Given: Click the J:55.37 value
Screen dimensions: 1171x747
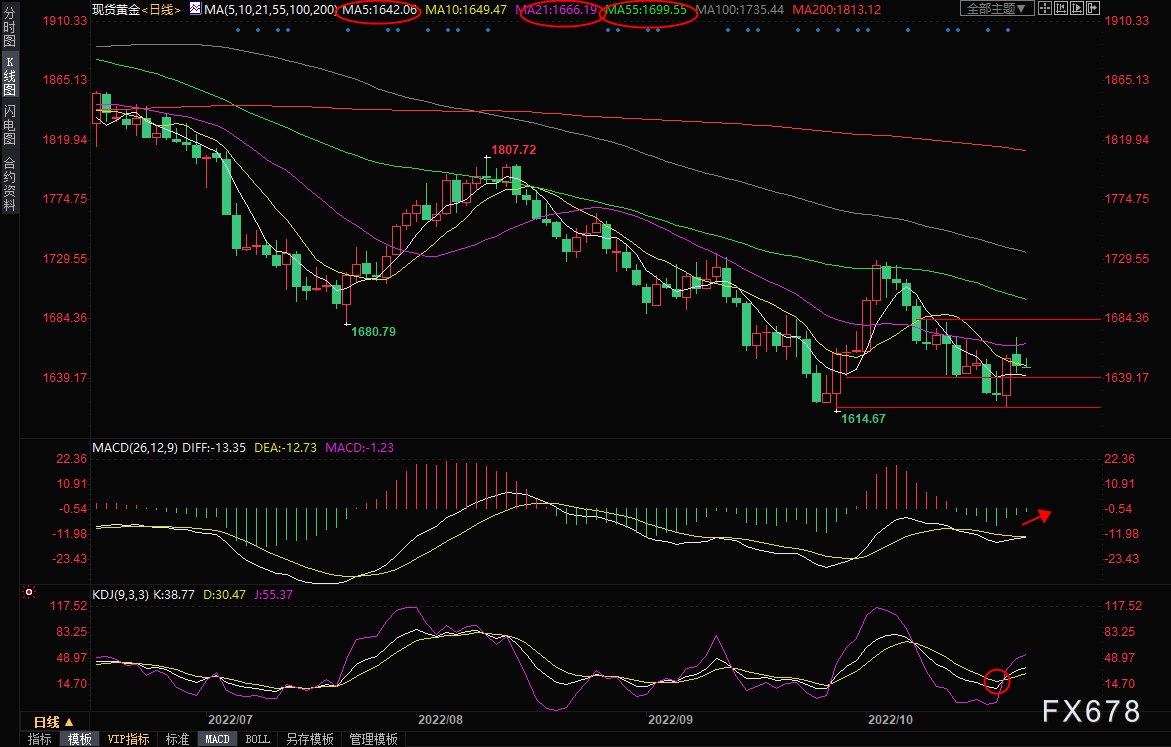Looking at the screenshot, I should (x=273, y=595).
